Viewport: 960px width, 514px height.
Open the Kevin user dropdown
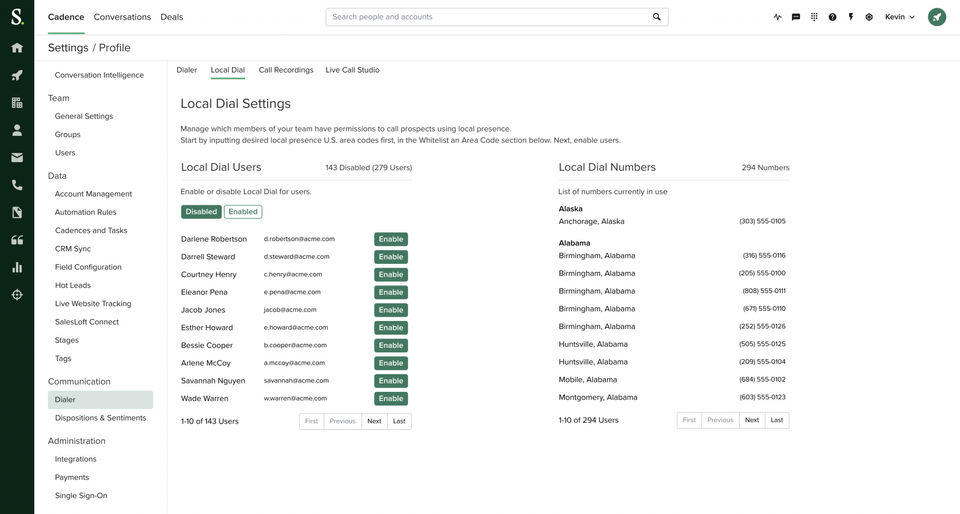tap(900, 17)
